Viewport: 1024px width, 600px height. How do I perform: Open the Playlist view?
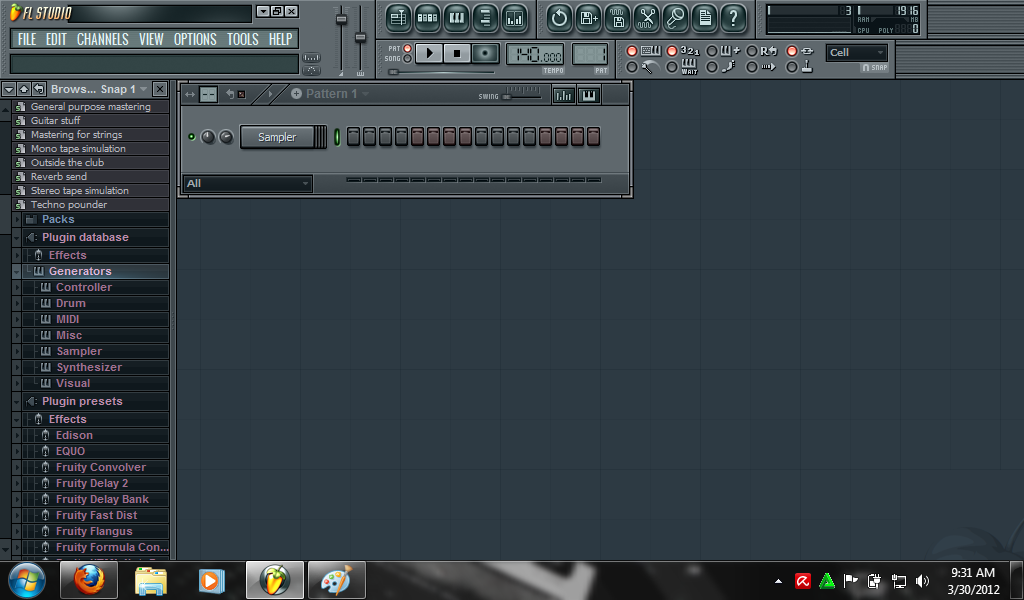[398, 18]
